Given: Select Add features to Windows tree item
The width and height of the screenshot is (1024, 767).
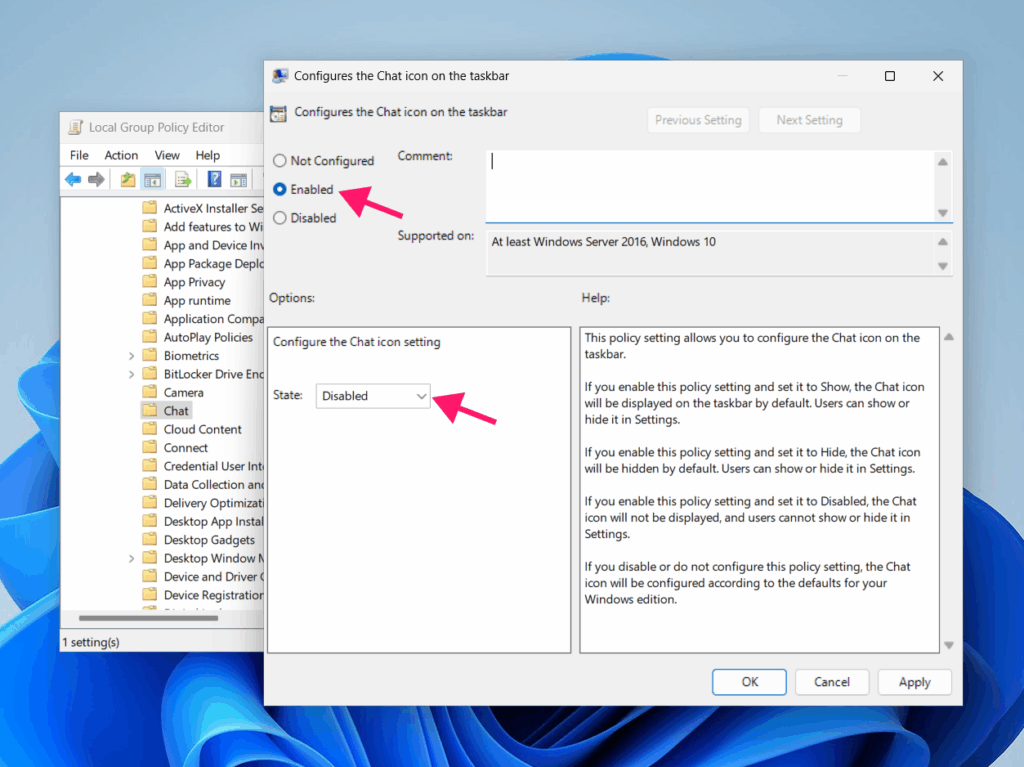Looking at the screenshot, I should pyautogui.click(x=213, y=227).
